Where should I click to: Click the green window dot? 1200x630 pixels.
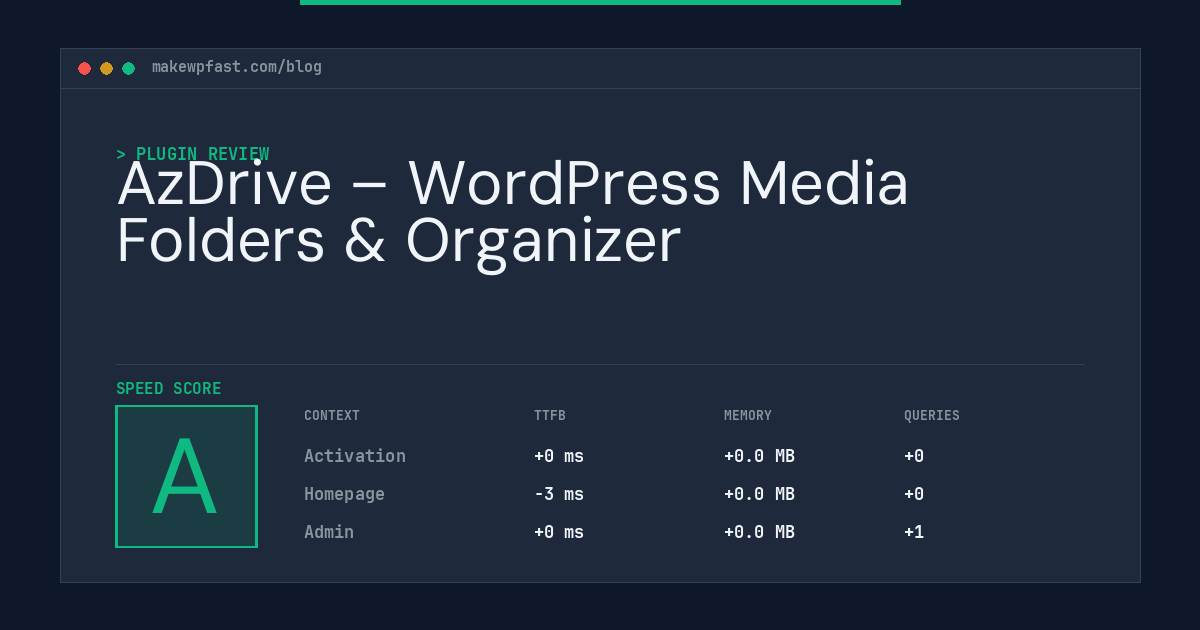128,68
